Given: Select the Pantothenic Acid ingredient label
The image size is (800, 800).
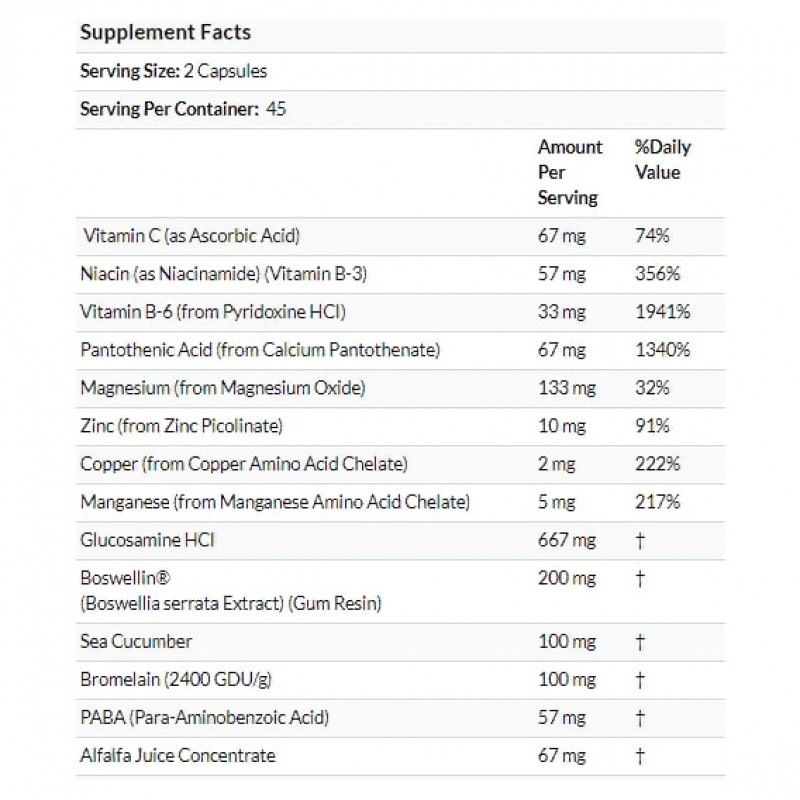Looking at the screenshot, I should click(261, 349).
